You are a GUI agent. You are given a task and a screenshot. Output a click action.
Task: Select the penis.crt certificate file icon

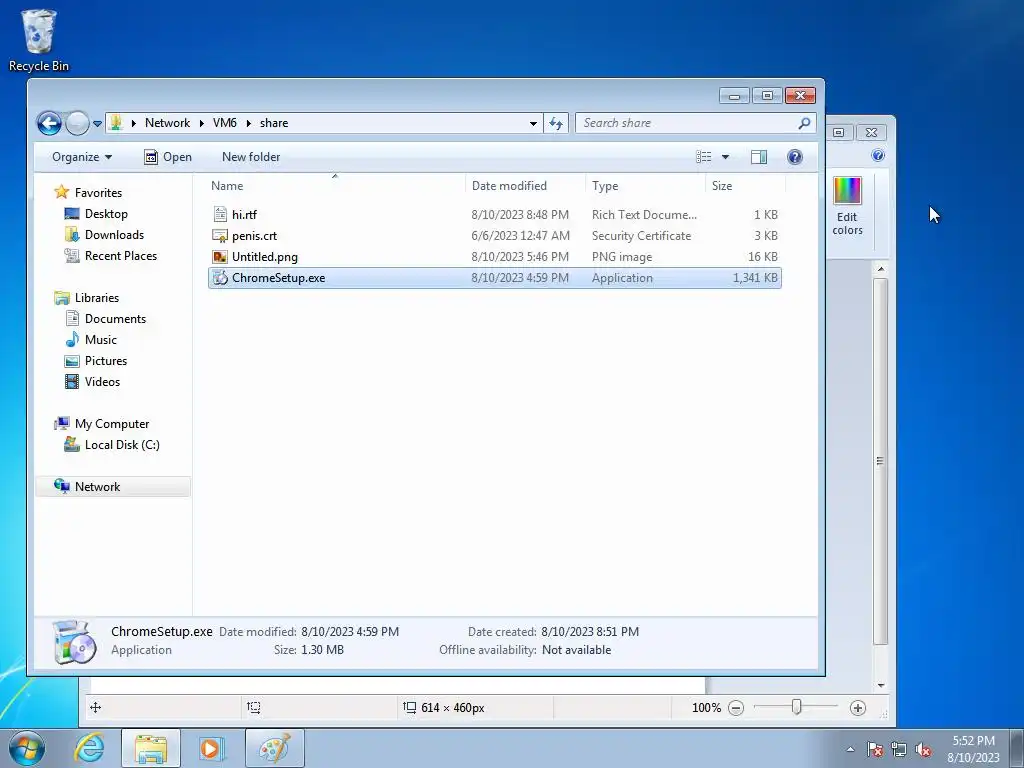[x=220, y=236]
